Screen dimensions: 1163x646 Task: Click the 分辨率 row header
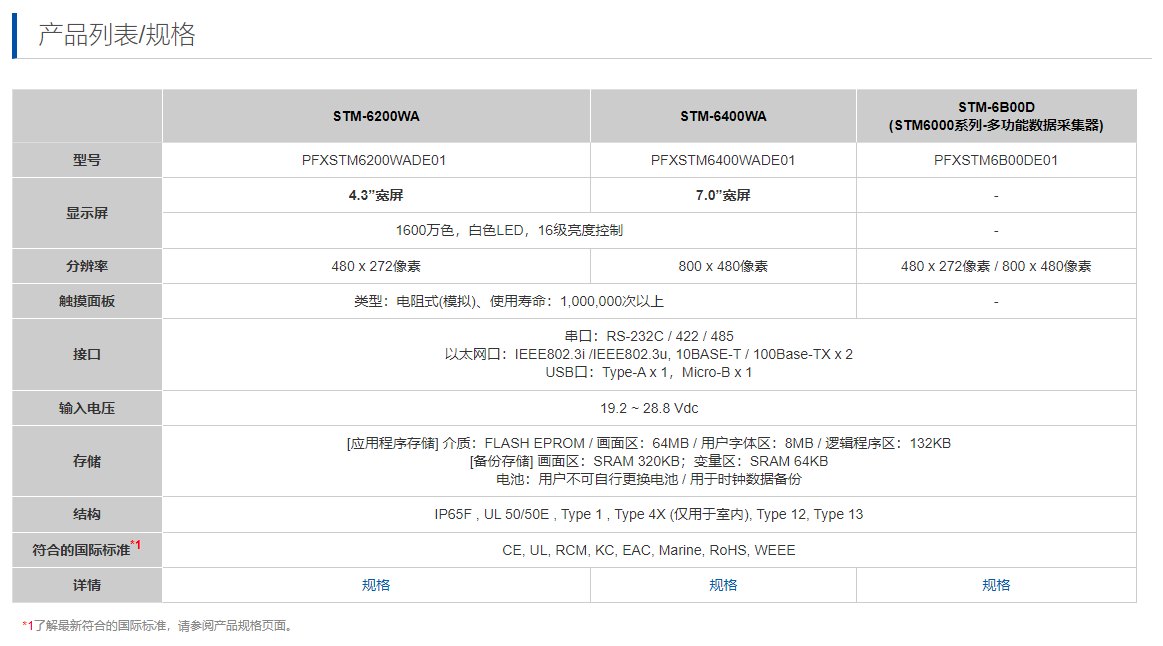tap(87, 266)
